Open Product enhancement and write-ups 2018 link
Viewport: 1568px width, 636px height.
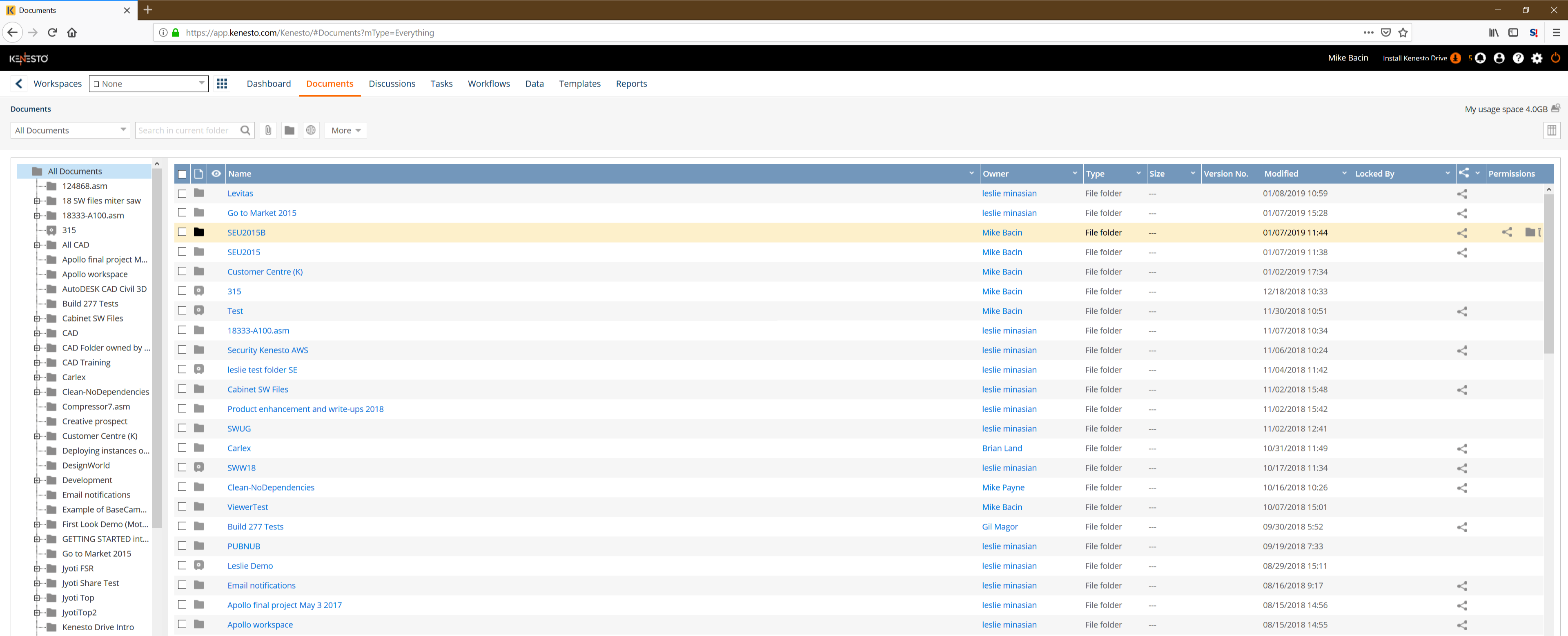click(305, 409)
